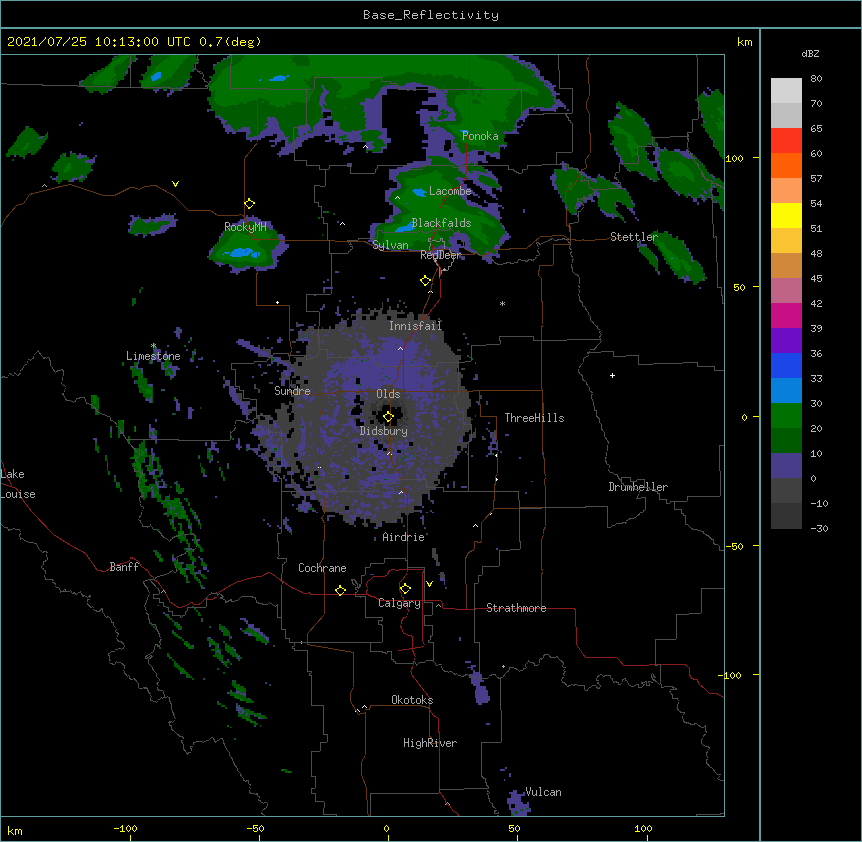Click the ThreeHills city label

pos(534,418)
